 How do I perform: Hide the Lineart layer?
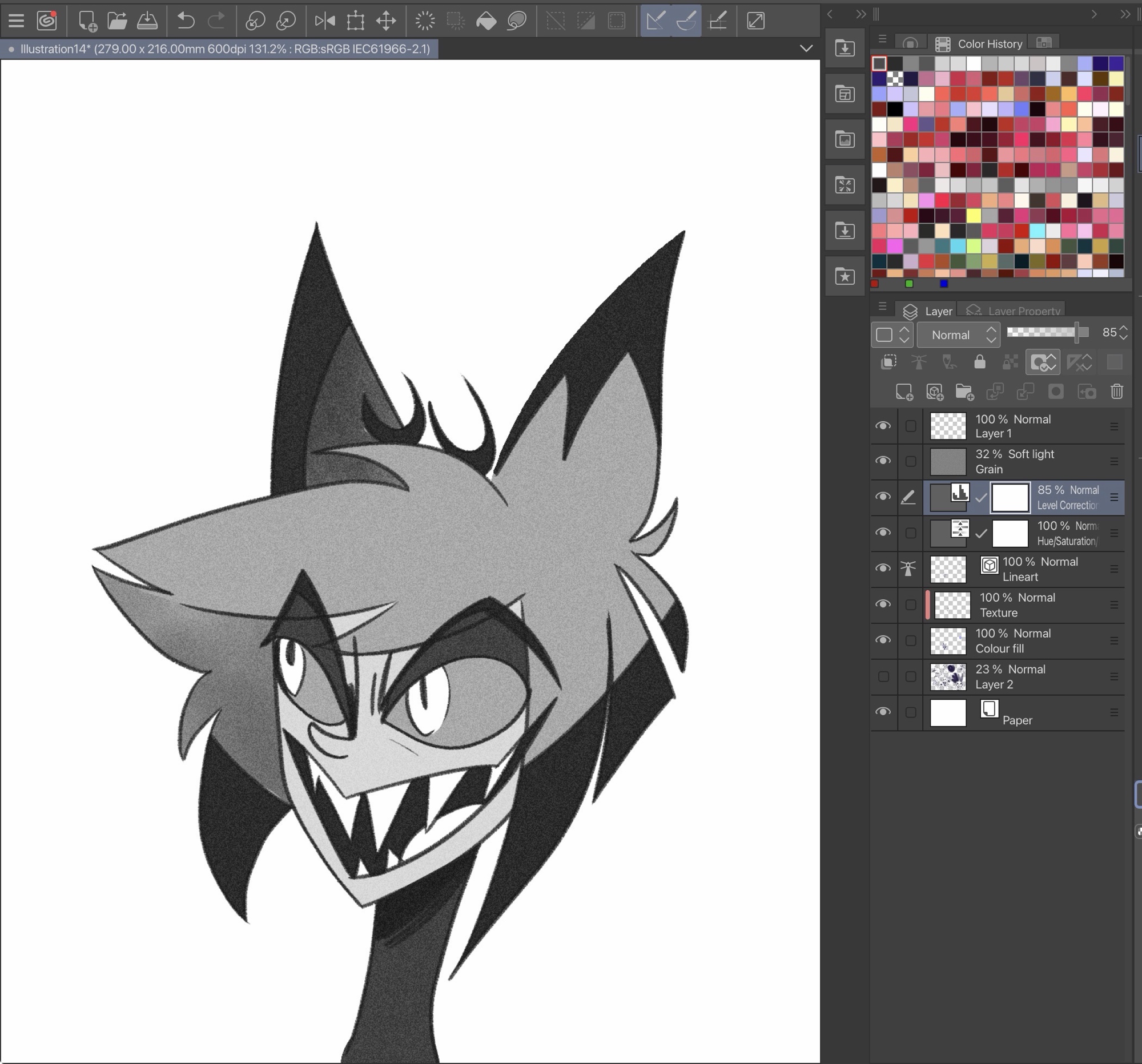[x=883, y=569]
